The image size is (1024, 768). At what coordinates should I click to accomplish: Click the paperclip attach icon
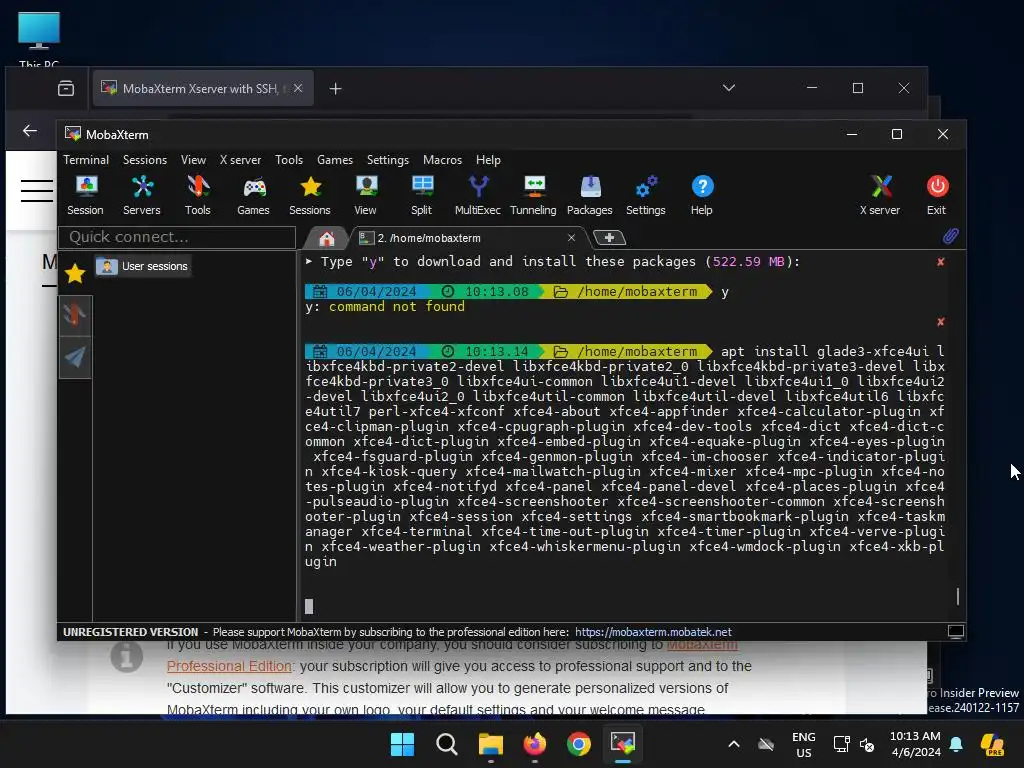click(x=951, y=236)
